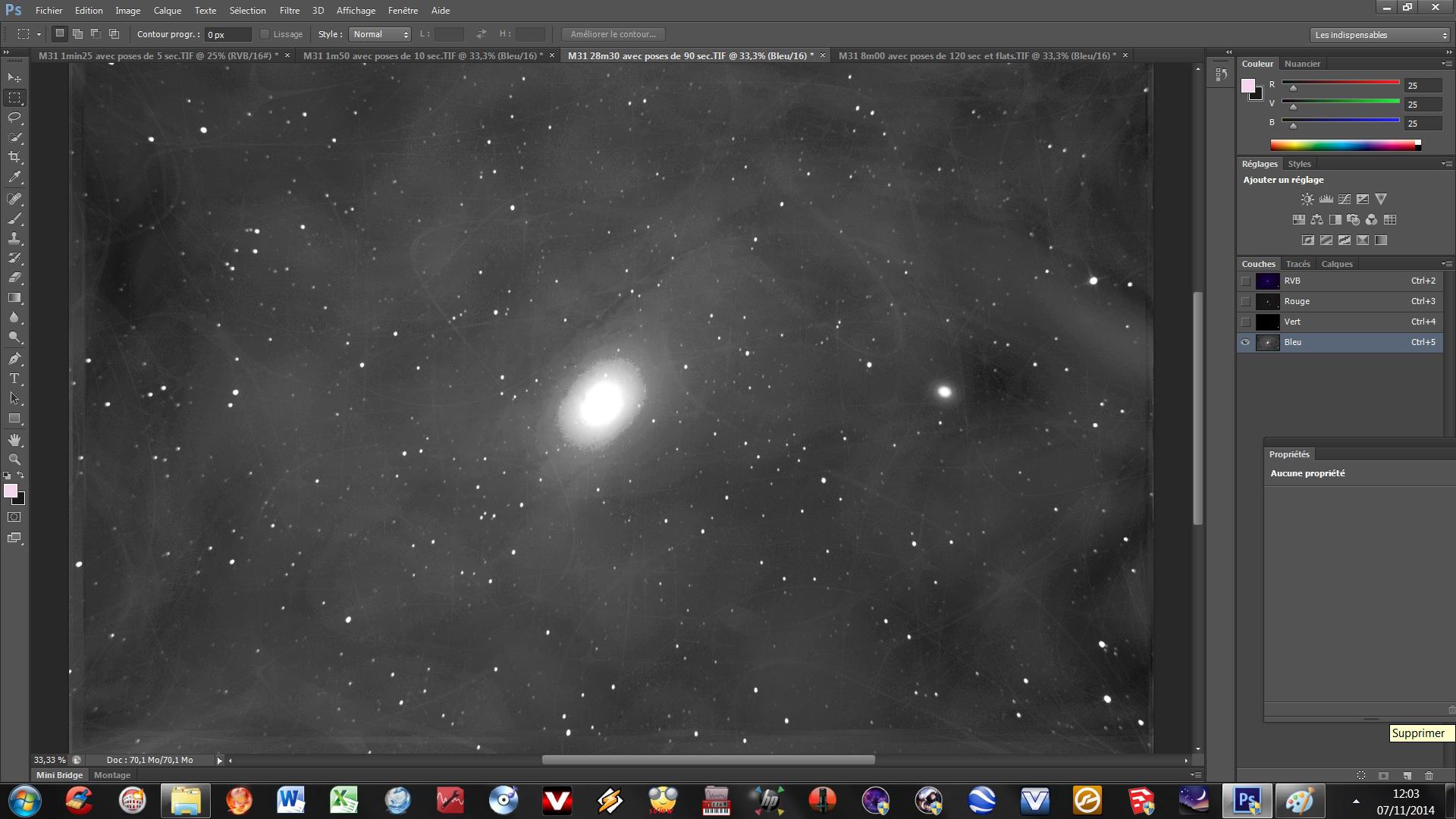
Task: Select the Clone Stamp tool
Action: click(14, 238)
